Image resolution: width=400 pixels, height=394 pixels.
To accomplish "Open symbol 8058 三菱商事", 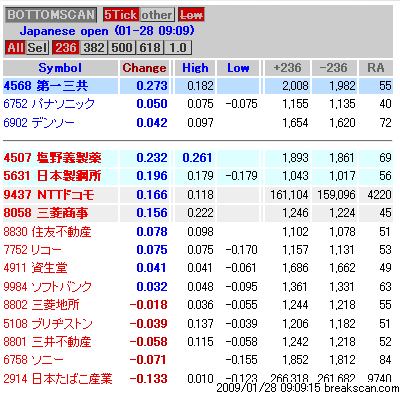I will 46,213.
